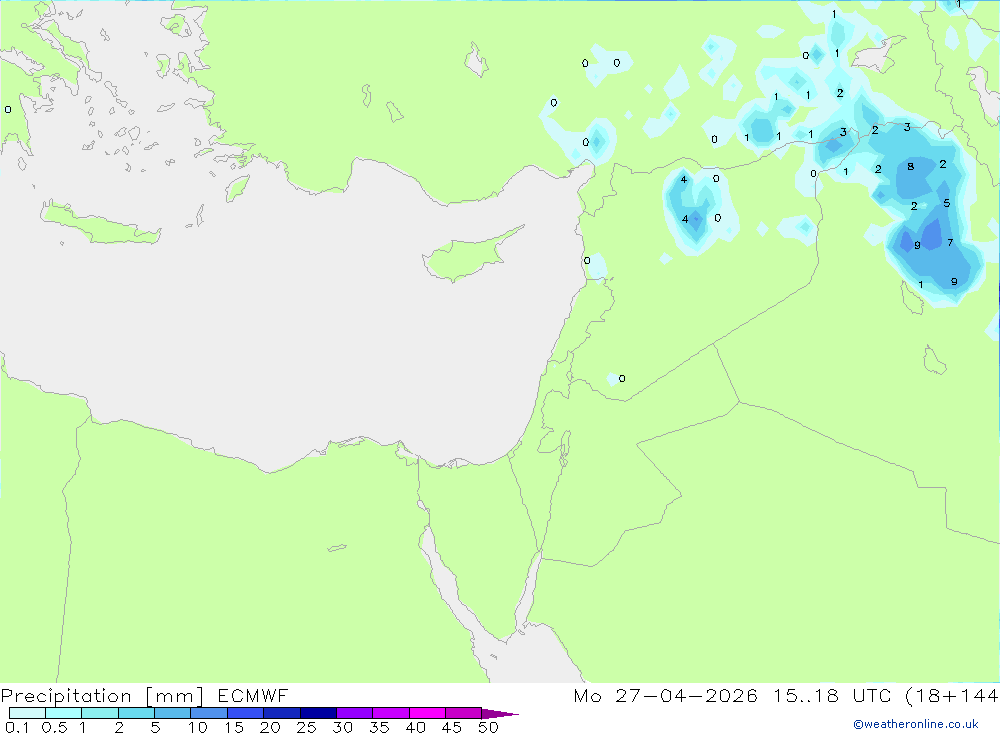Click the island of Crete on the map

[99, 223]
